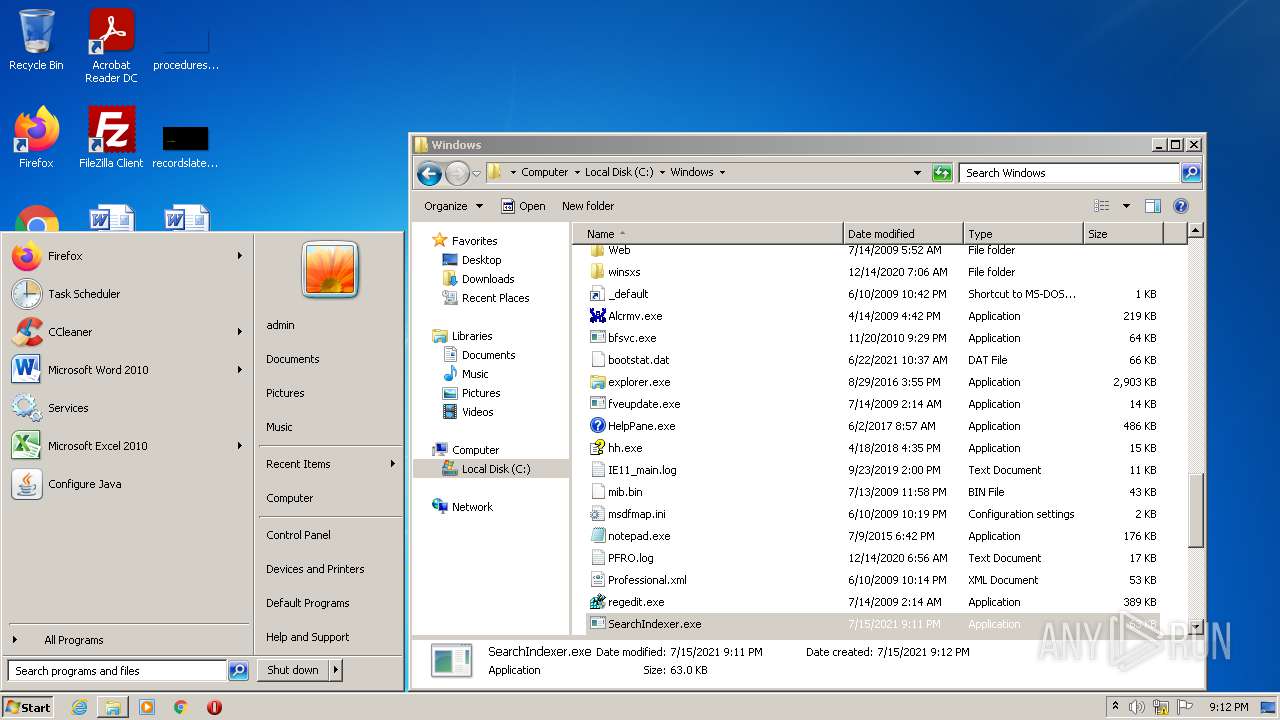
Task: Select the regedit.exe file icon
Action: coord(598,602)
